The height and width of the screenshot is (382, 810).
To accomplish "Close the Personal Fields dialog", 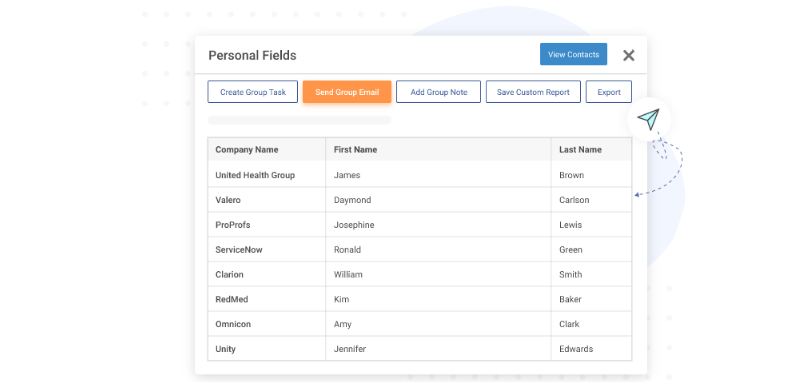I will coord(628,55).
